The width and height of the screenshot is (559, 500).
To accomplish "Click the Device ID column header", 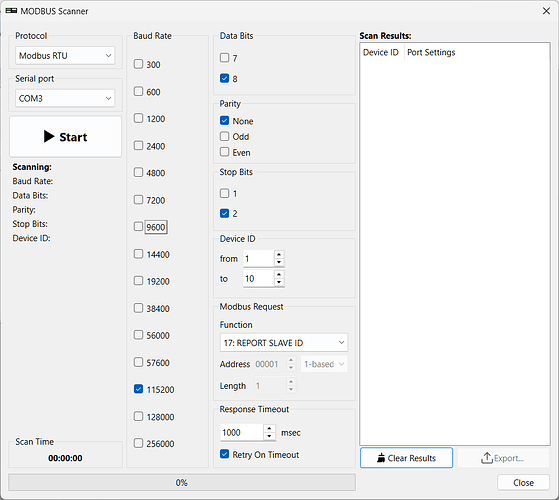I will [381, 52].
